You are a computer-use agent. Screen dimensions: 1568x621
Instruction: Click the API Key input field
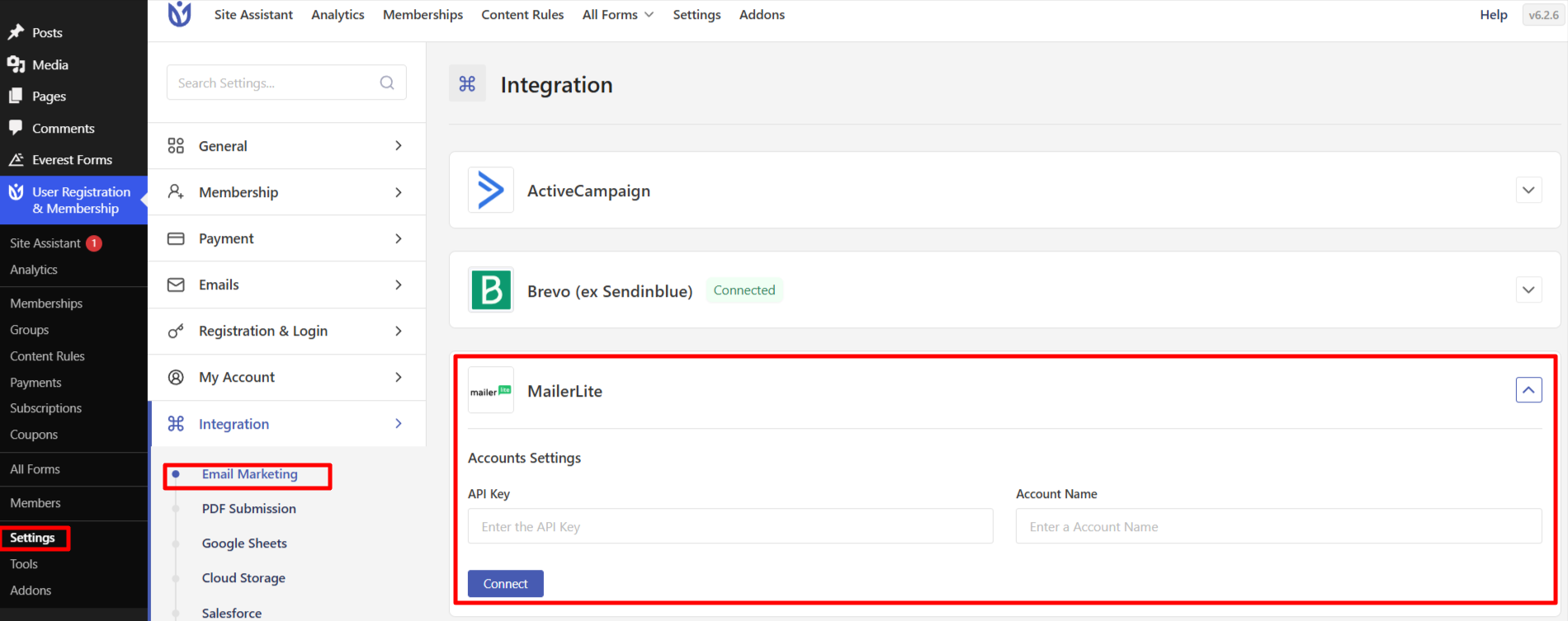click(x=730, y=526)
